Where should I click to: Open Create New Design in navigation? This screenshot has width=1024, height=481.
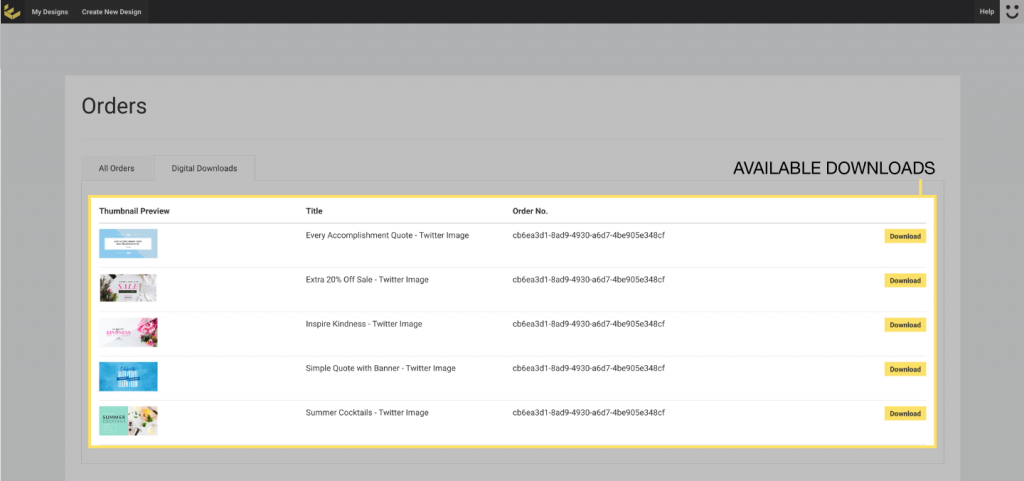112,12
